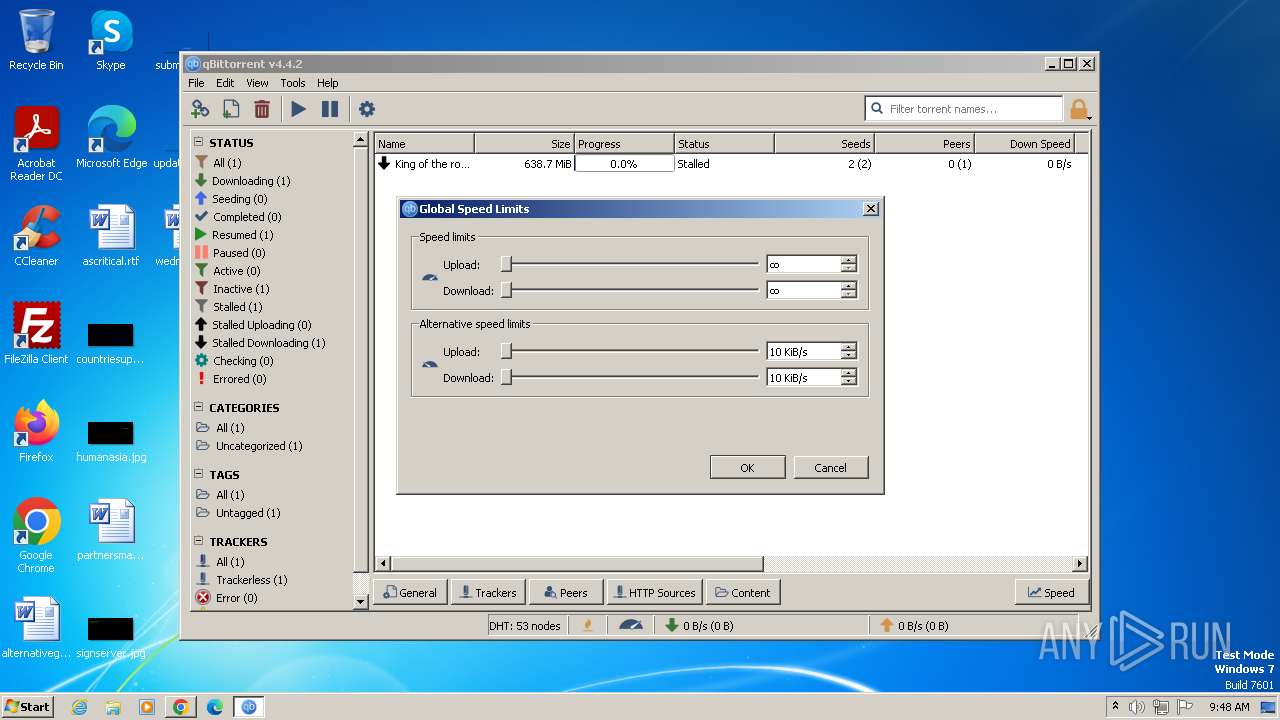Select the King of the ro... torrent row
Screen dimensions: 1280x720
coord(731,164)
